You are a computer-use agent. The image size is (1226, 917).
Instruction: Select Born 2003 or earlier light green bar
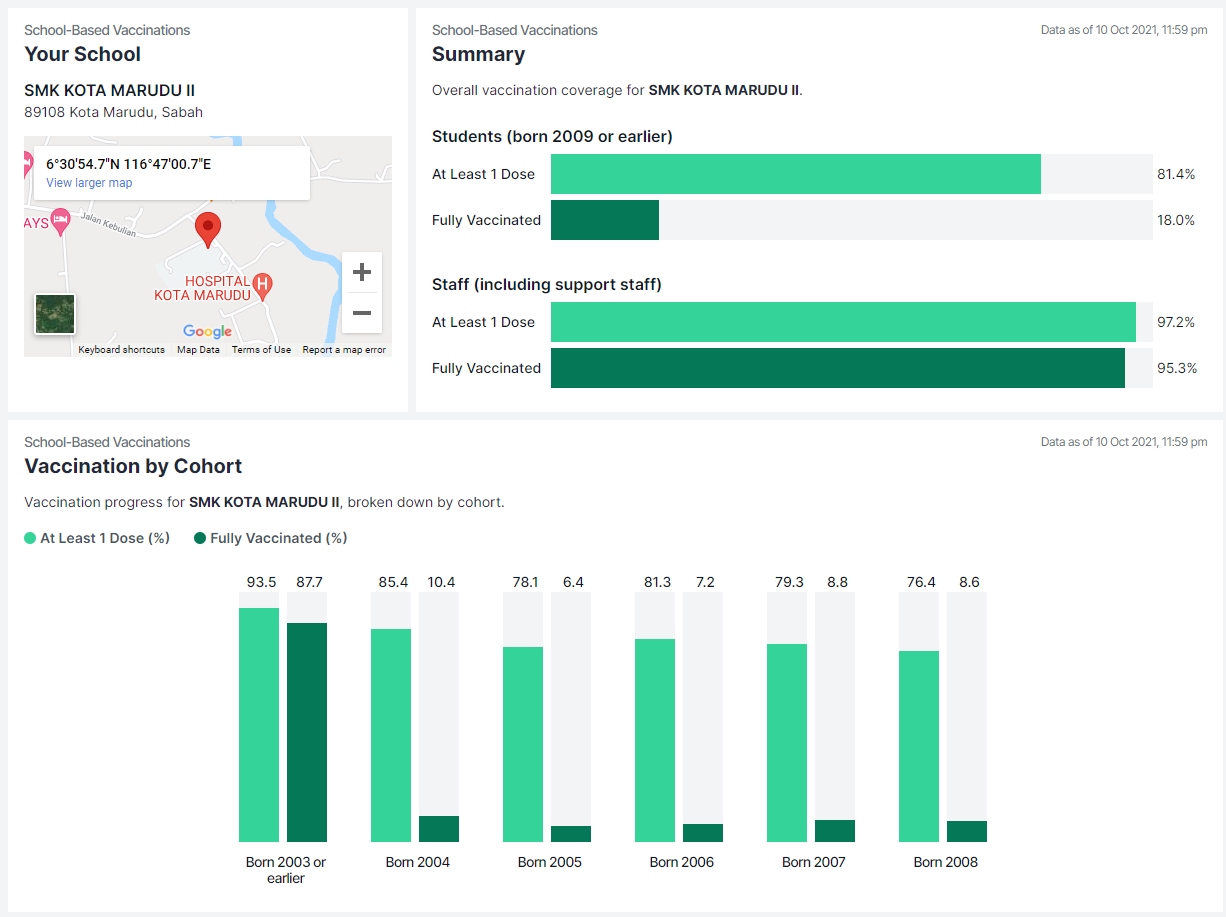tap(259, 725)
